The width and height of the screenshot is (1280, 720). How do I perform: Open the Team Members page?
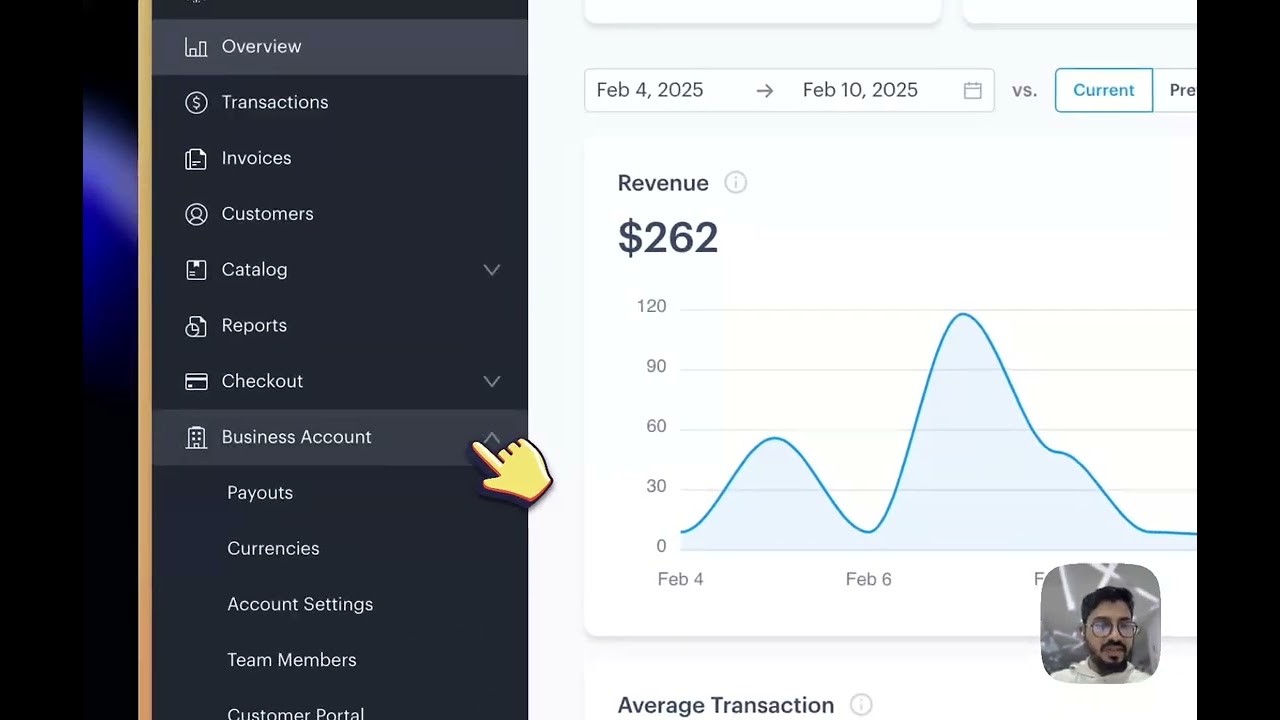[x=291, y=660]
